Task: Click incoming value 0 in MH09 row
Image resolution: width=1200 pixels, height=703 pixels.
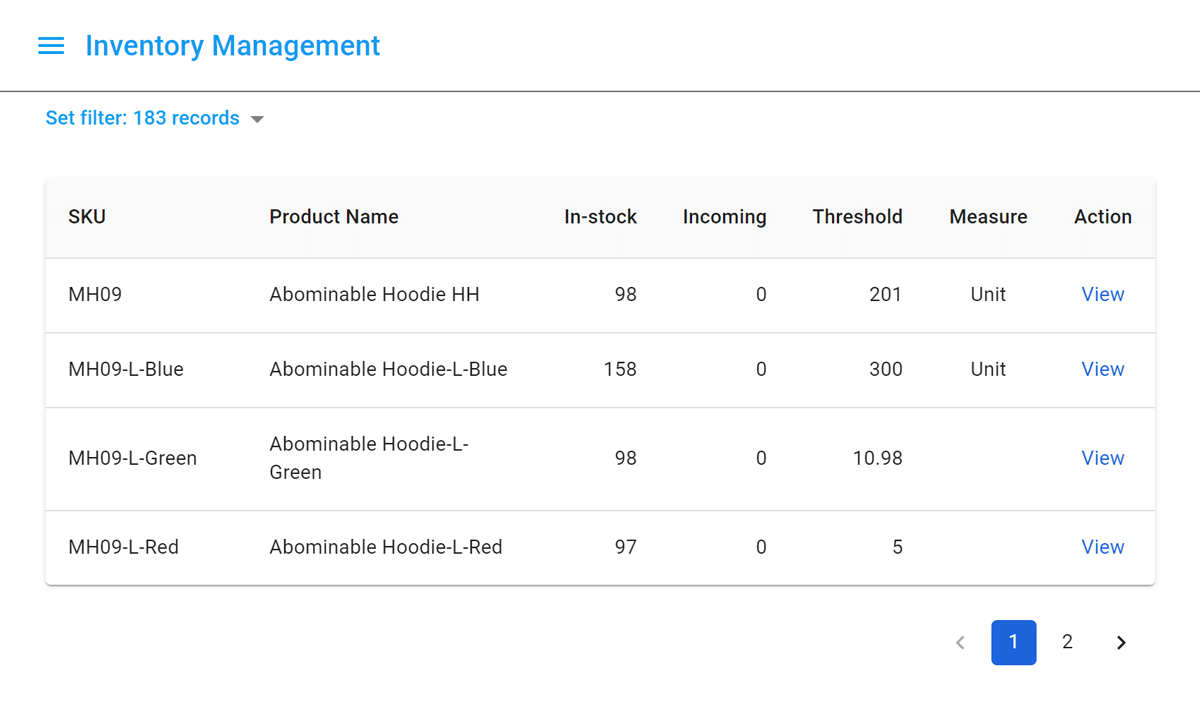Action: [x=761, y=294]
